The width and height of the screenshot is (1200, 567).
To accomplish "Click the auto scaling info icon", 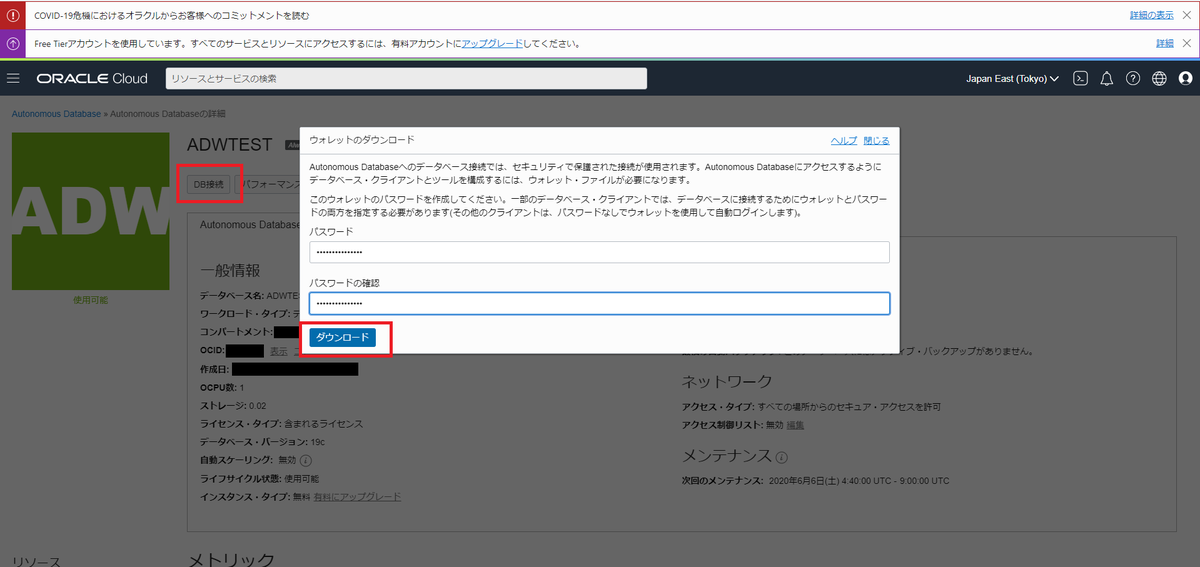I will tap(306, 460).
